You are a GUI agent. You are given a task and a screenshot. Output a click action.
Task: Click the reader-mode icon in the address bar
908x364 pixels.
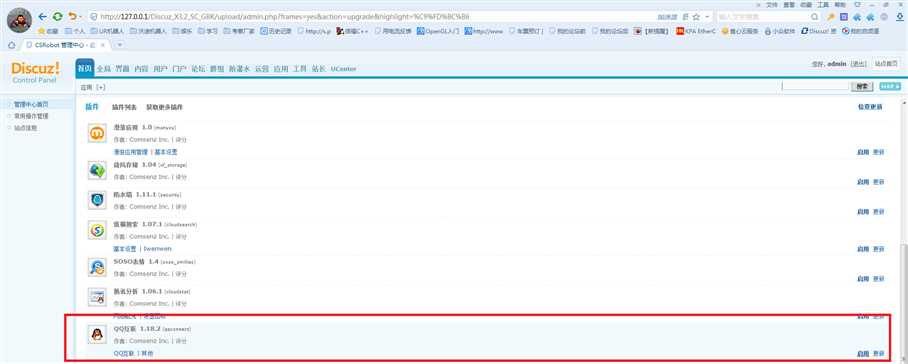coord(686,17)
